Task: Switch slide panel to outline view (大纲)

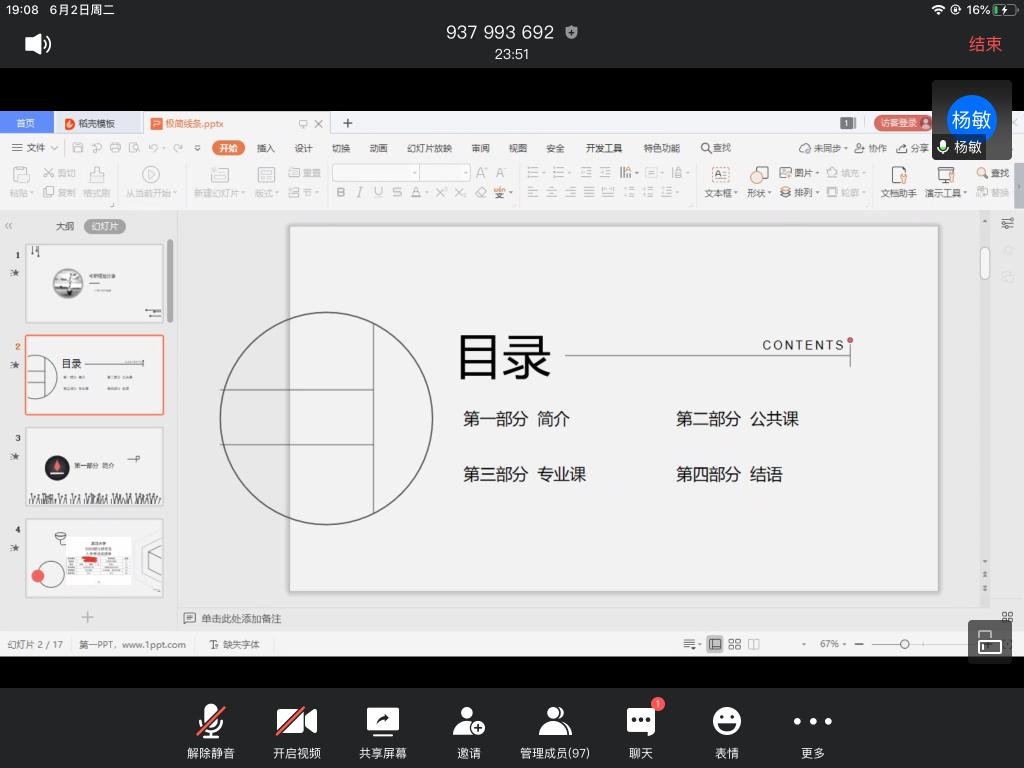Action: point(65,227)
